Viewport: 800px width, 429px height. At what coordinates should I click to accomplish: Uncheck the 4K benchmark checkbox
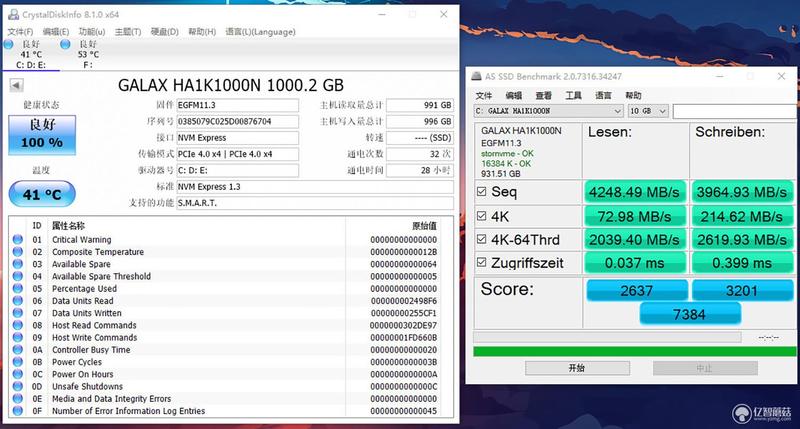[x=481, y=216]
